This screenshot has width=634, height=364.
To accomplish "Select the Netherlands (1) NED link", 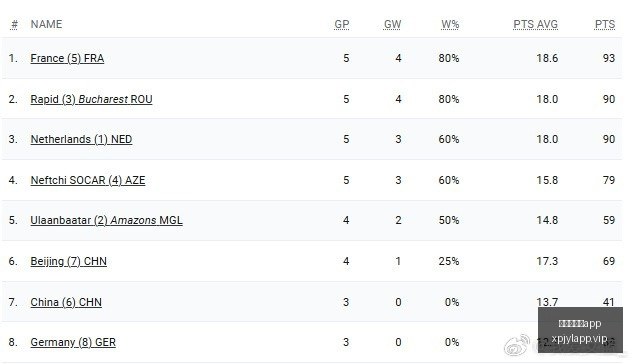I will tap(81, 139).
